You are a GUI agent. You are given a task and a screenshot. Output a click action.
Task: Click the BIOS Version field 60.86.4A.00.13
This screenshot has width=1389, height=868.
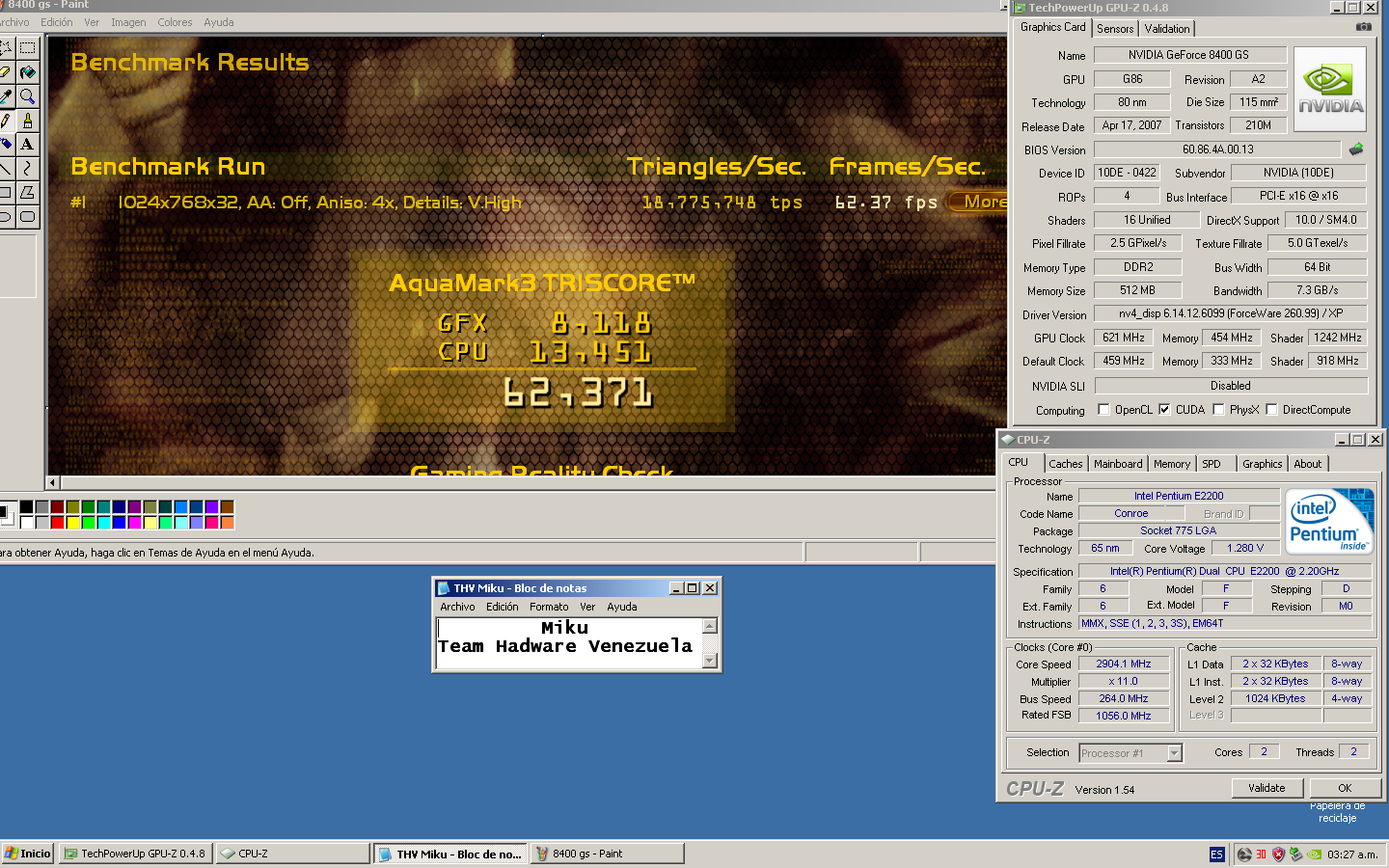pyautogui.click(x=1217, y=149)
